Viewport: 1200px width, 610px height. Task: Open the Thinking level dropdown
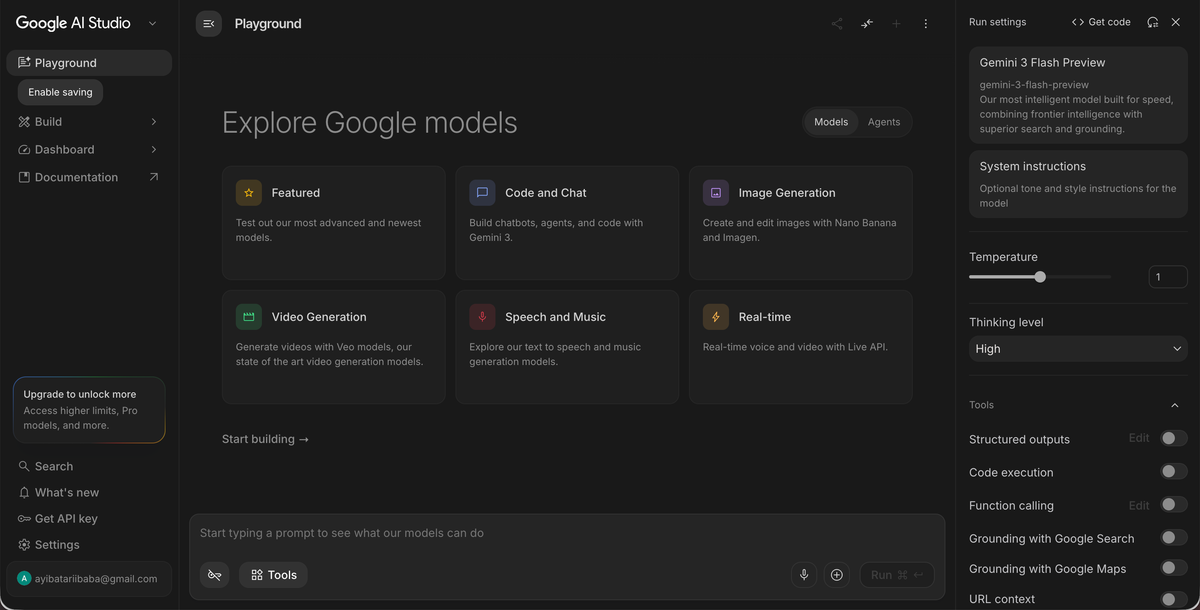click(1078, 349)
